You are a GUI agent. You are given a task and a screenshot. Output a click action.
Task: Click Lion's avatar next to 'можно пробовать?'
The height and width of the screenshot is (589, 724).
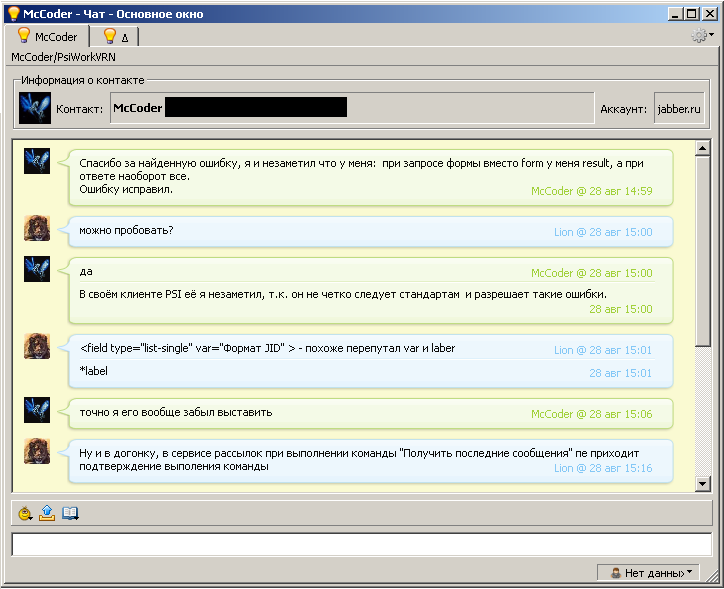[37, 228]
